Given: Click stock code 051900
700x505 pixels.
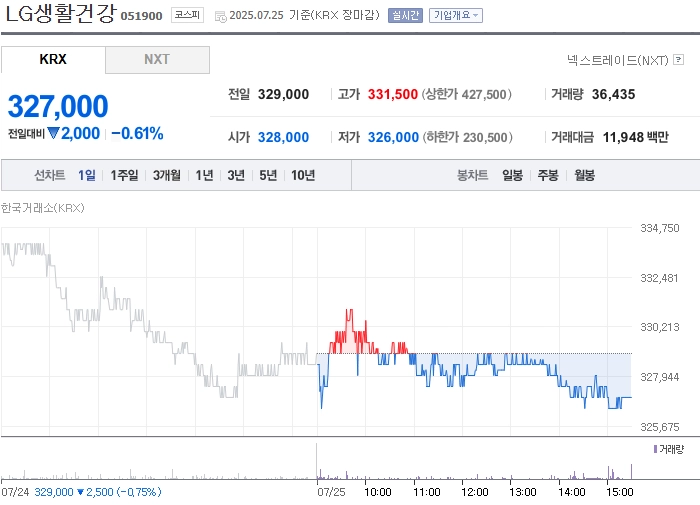Looking at the screenshot, I should (x=142, y=16).
